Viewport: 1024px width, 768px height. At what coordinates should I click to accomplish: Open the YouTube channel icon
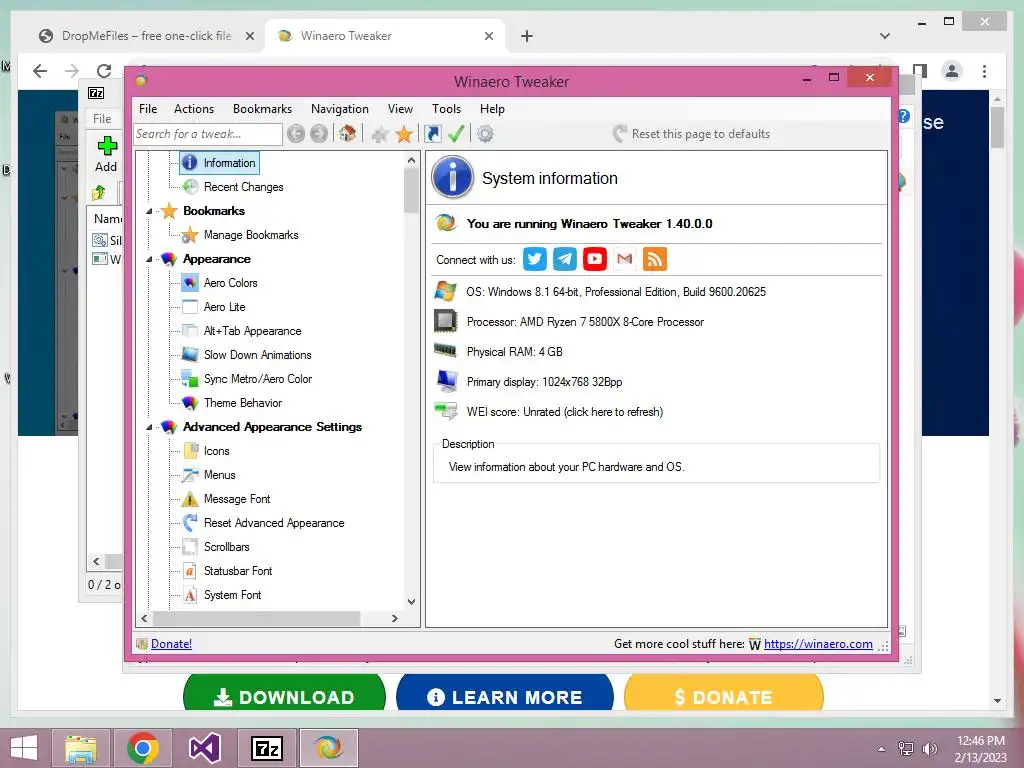(x=595, y=259)
